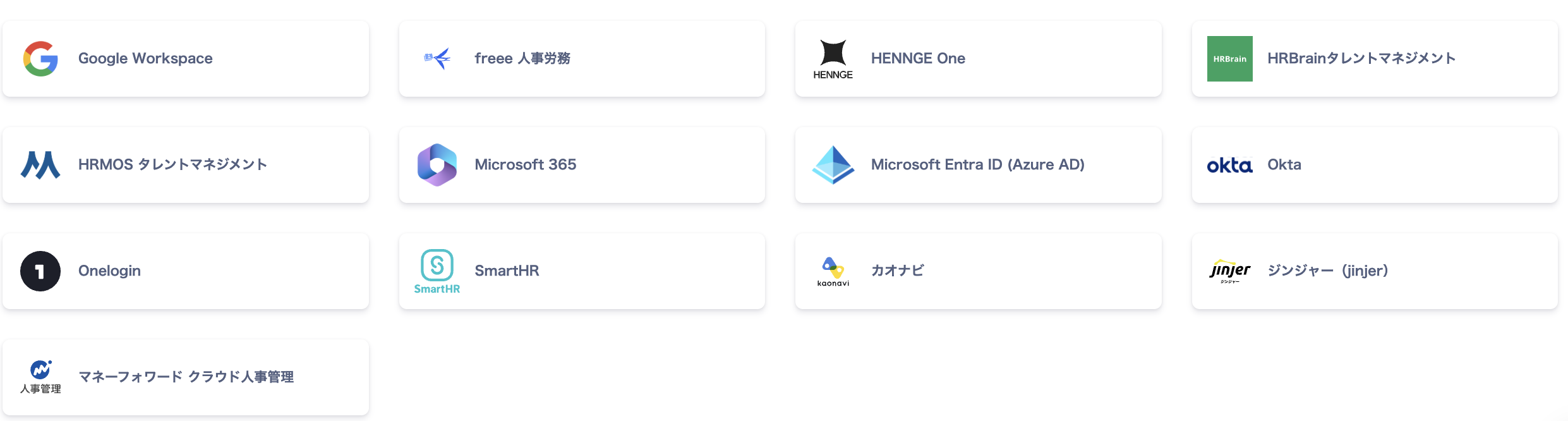Open the freee 人事労務 integration

522,59
